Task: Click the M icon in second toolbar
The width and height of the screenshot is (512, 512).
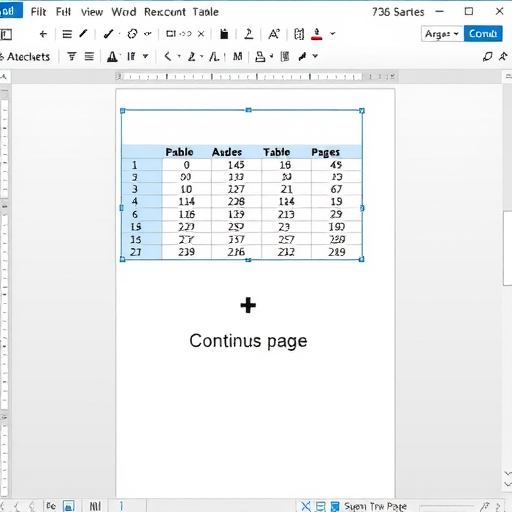Action: pos(237,57)
